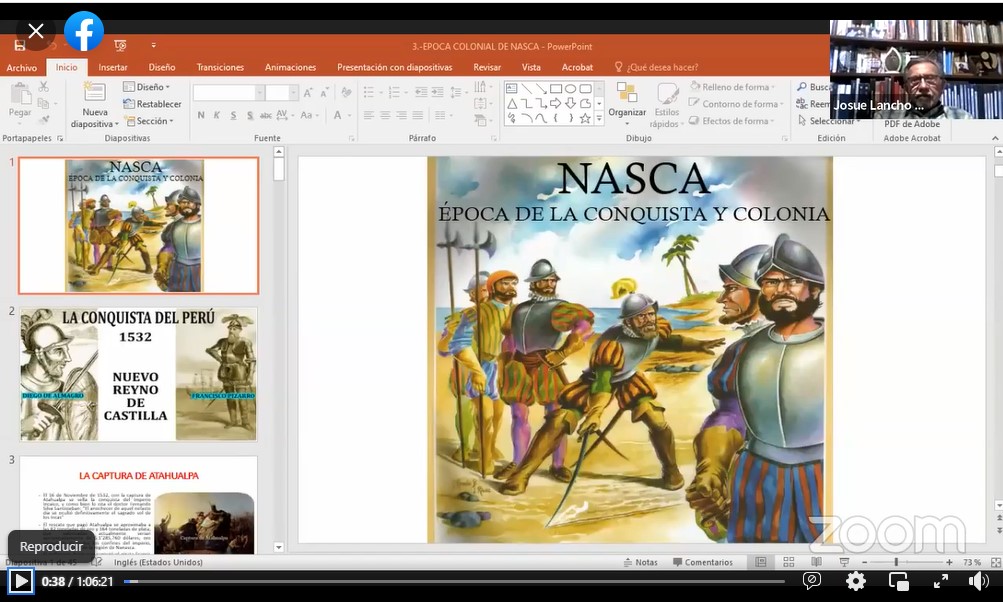Select slide 2 La Conquista del Perú thumbnail
The image size is (1003, 602).
point(138,374)
